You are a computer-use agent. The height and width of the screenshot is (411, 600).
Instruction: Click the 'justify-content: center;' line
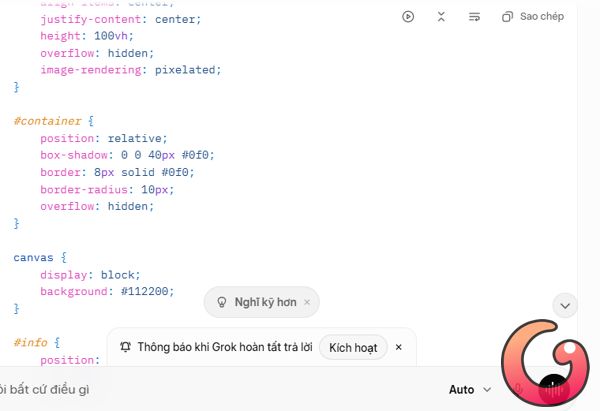(121, 19)
